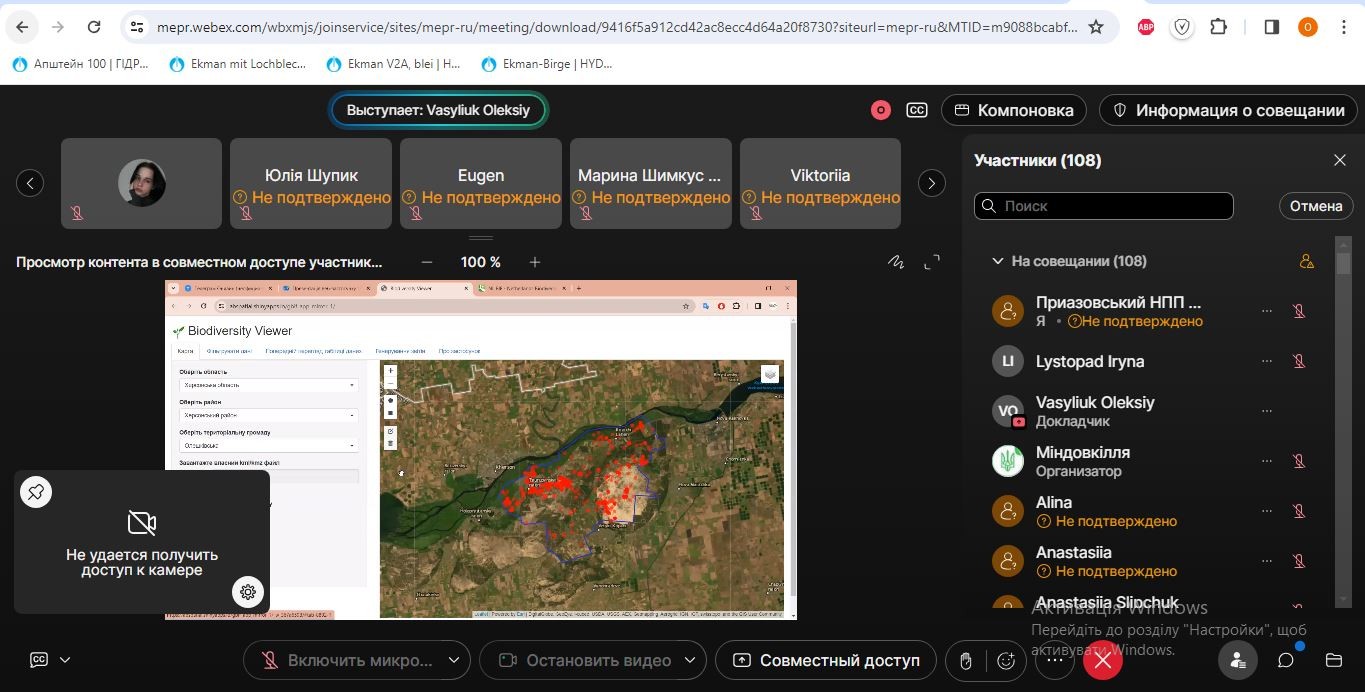Collapse the На совещании (108) section
1365x692 pixels.
click(997, 261)
